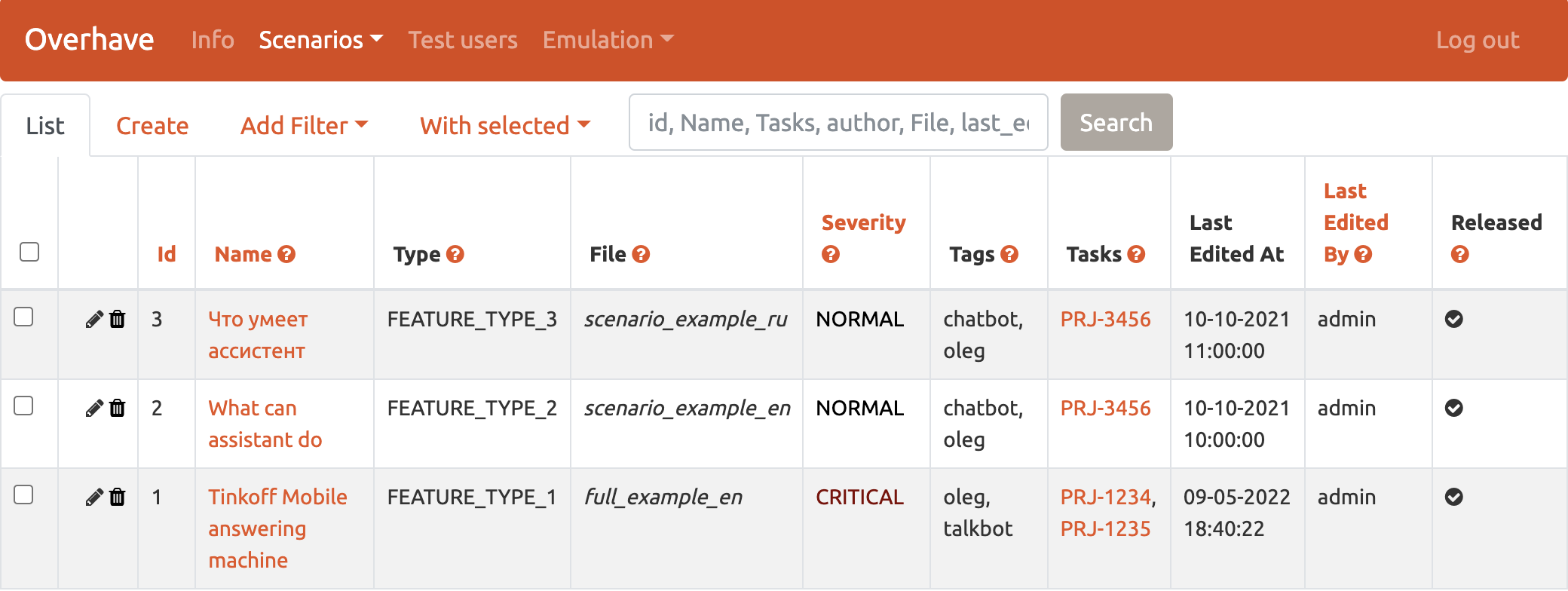Click the help icon next to Type header

(455, 254)
